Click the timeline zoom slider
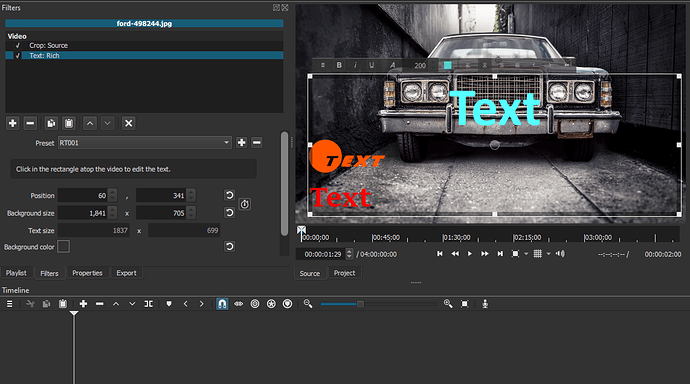690x384 pixels. tap(378, 304)
